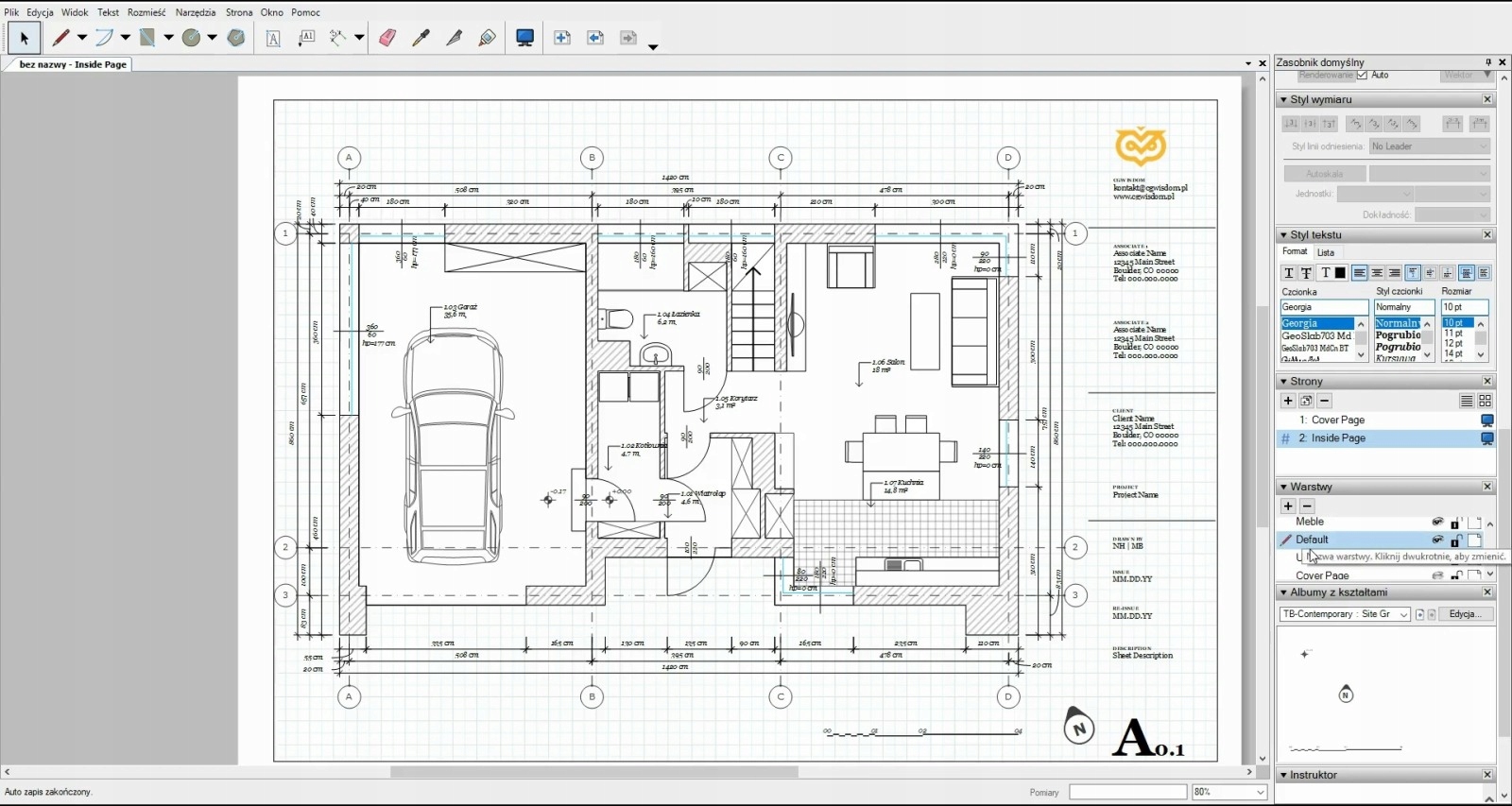1512x806 pixels.
Task: Toggle visibility of the Meble layer
Action: [x=1437, y=522]
